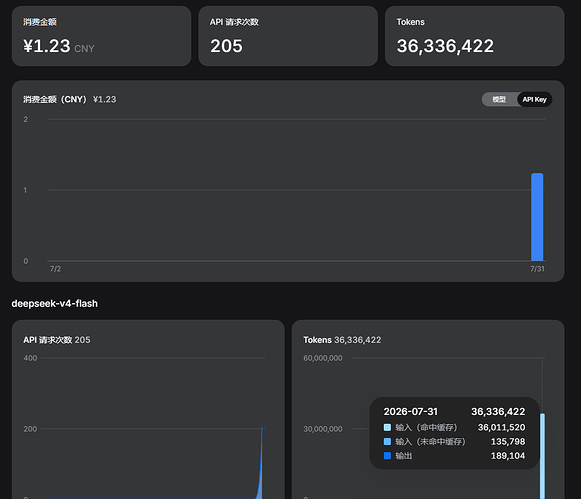Click the light-blue 输入（命中缓存）legend swatch
The width and height of the screenshot is (581, 499).
[x=387, y=428]
